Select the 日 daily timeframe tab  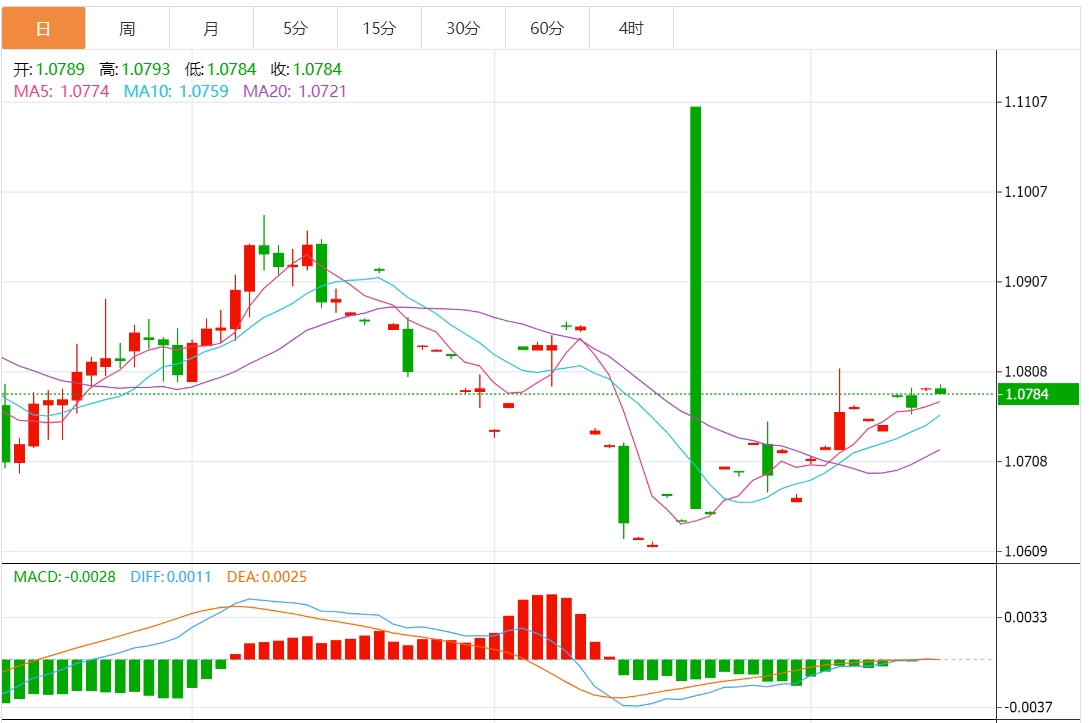[43, 28]
